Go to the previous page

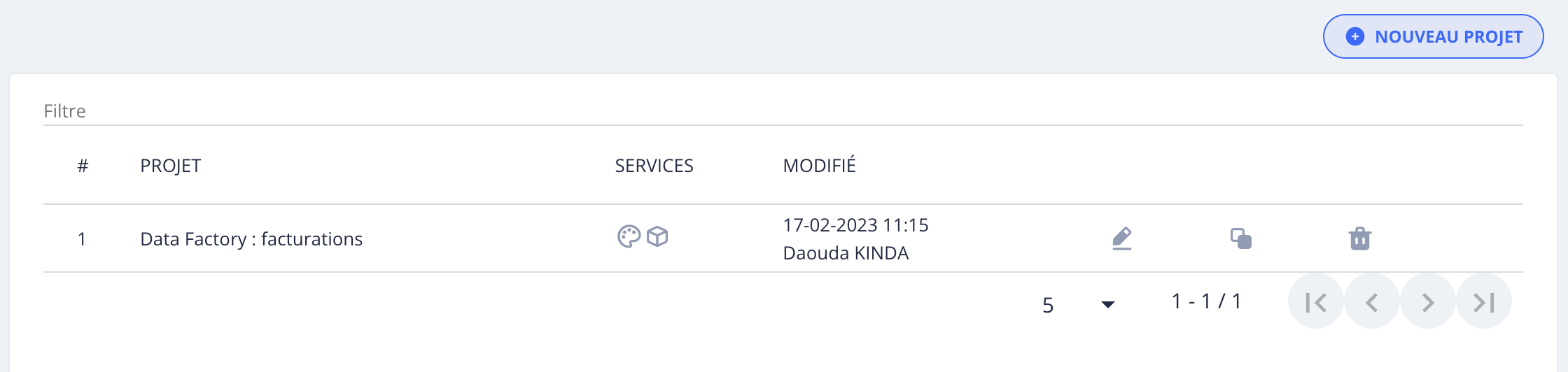pyautogui.click(x=1372, y=302)
